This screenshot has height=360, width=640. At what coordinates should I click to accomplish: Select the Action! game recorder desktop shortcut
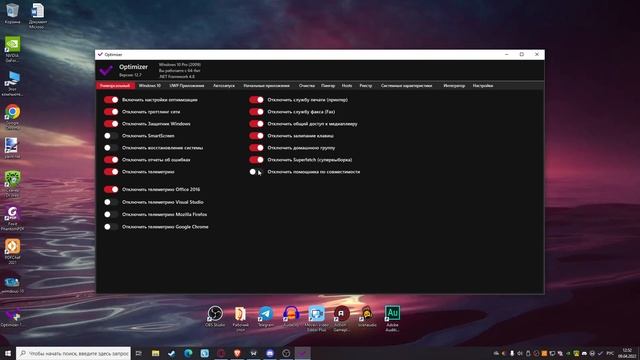point(342,318)
